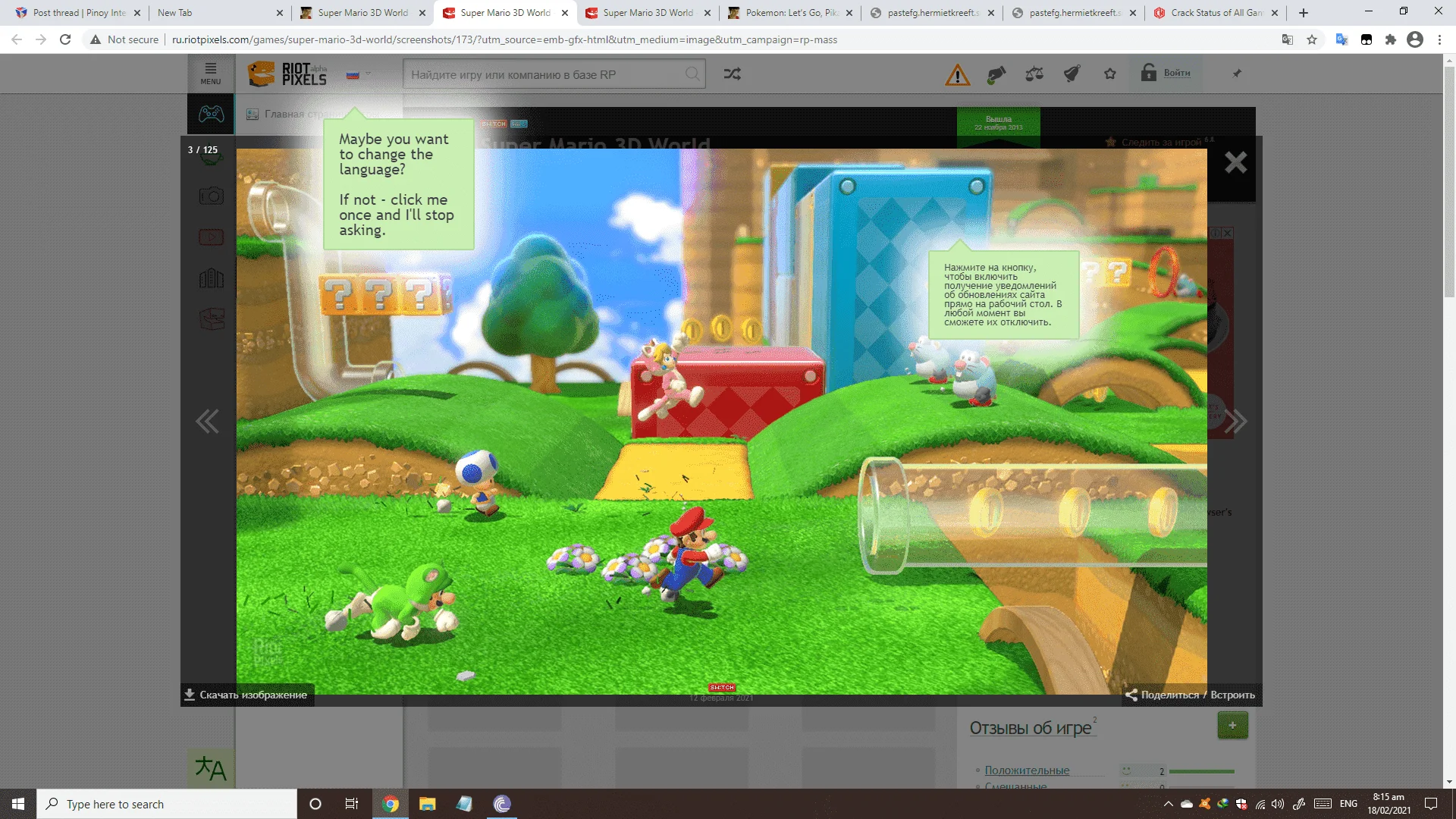Open Google Translate icon in address bar

(1288, 39)
